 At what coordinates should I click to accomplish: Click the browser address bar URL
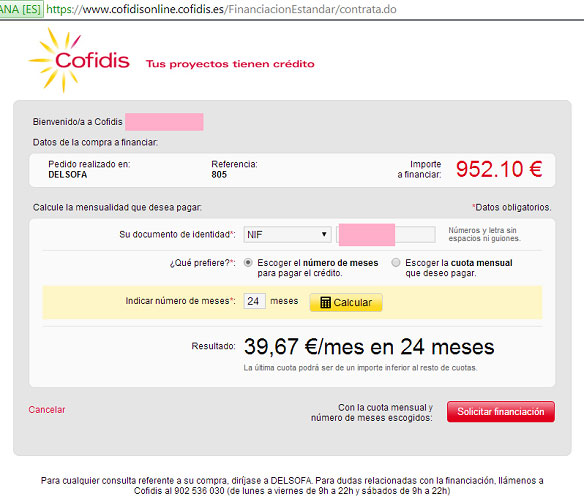pyautogui.click(x=221, y=9)
